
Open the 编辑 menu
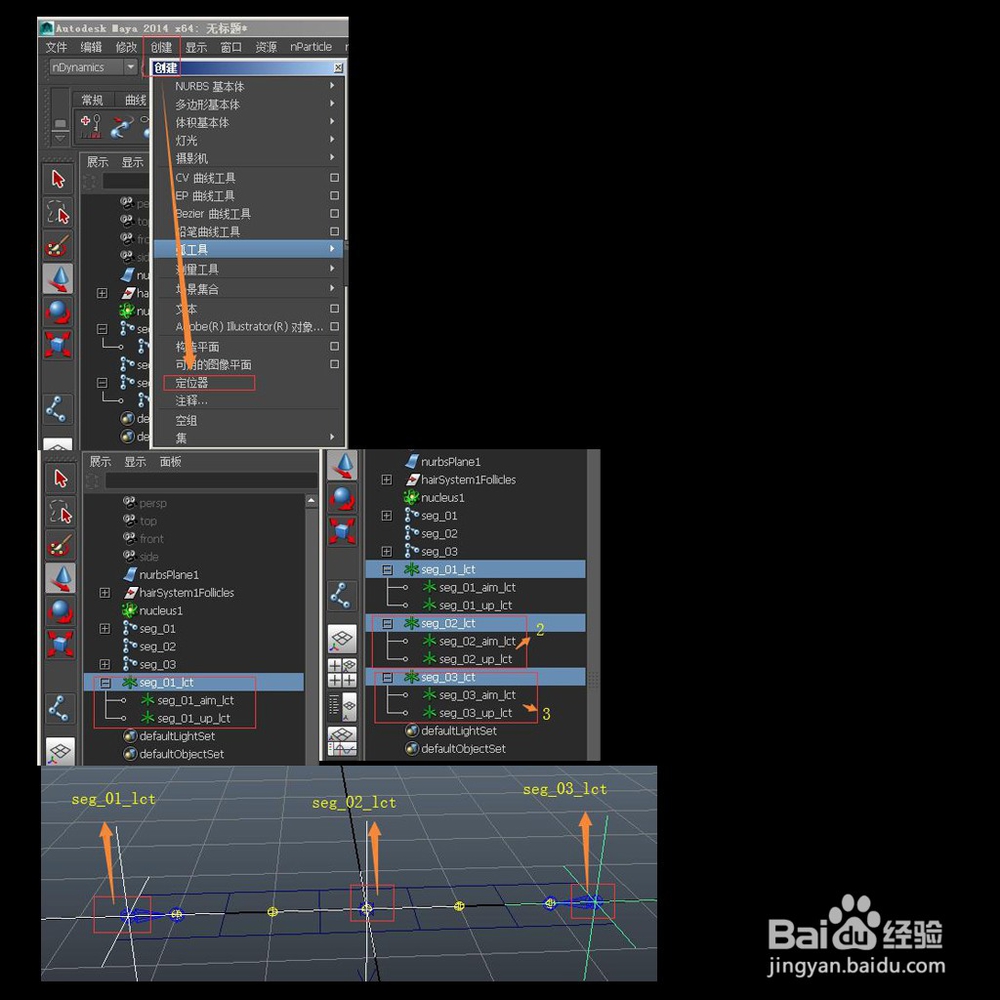coord(91,47)
